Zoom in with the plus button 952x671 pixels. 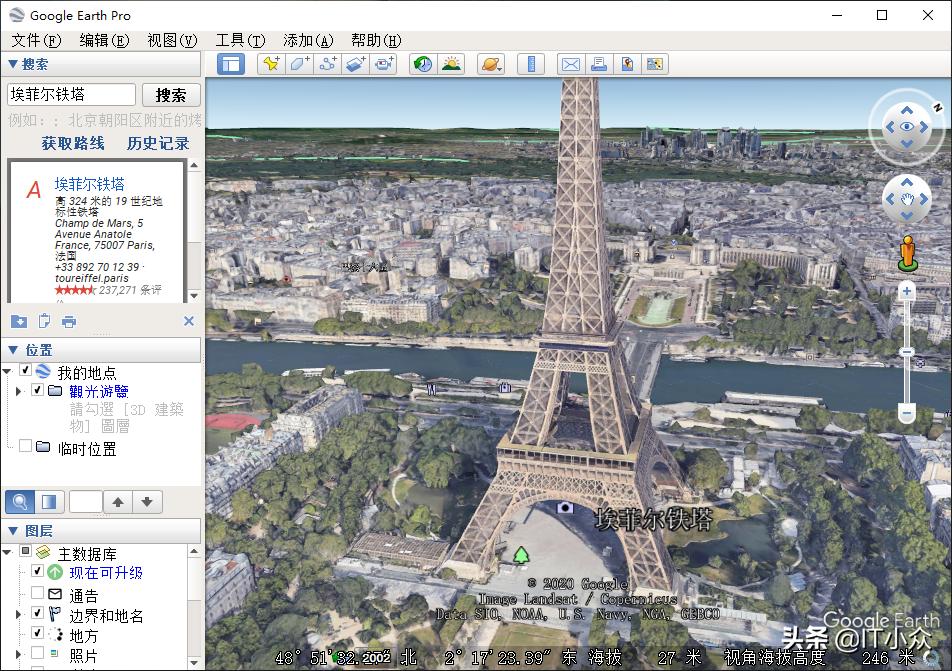906,291
